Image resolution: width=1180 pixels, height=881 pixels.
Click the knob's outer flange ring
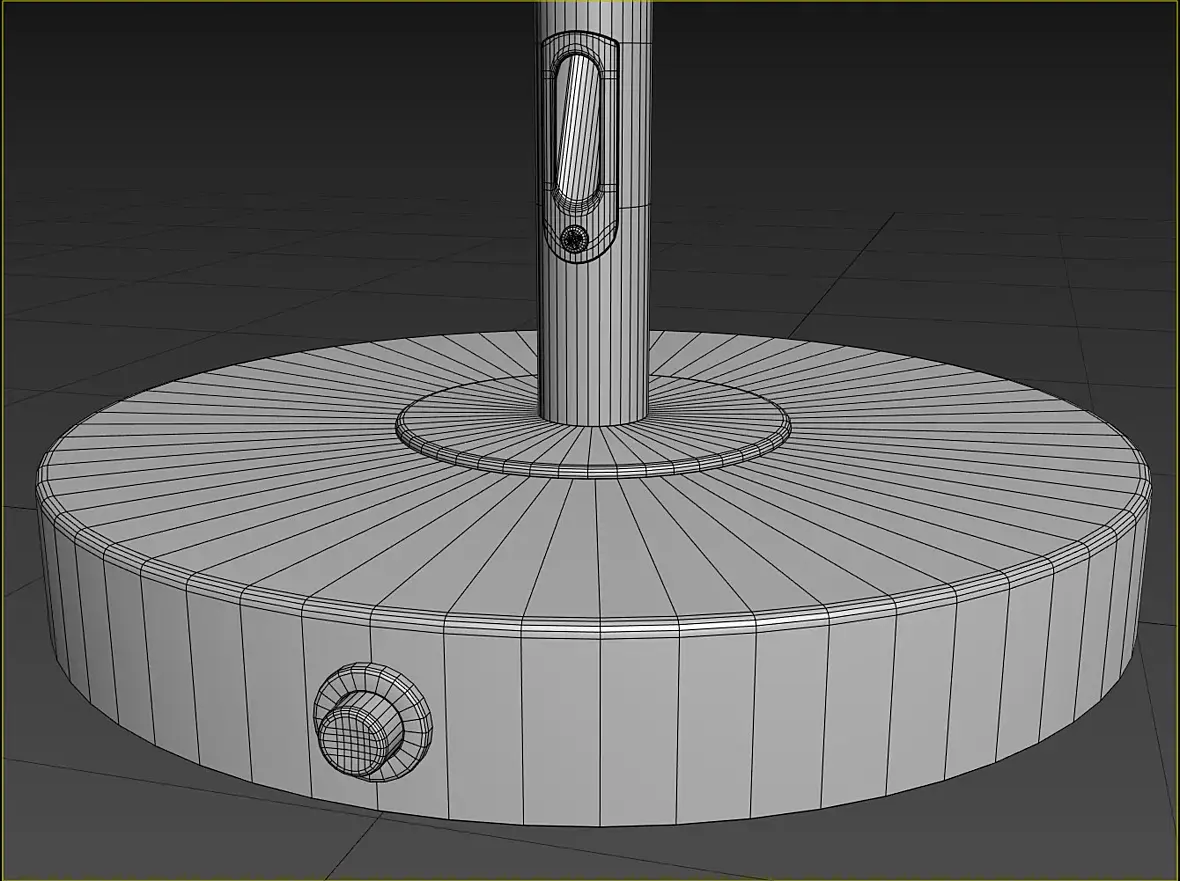tap(416, 696)
